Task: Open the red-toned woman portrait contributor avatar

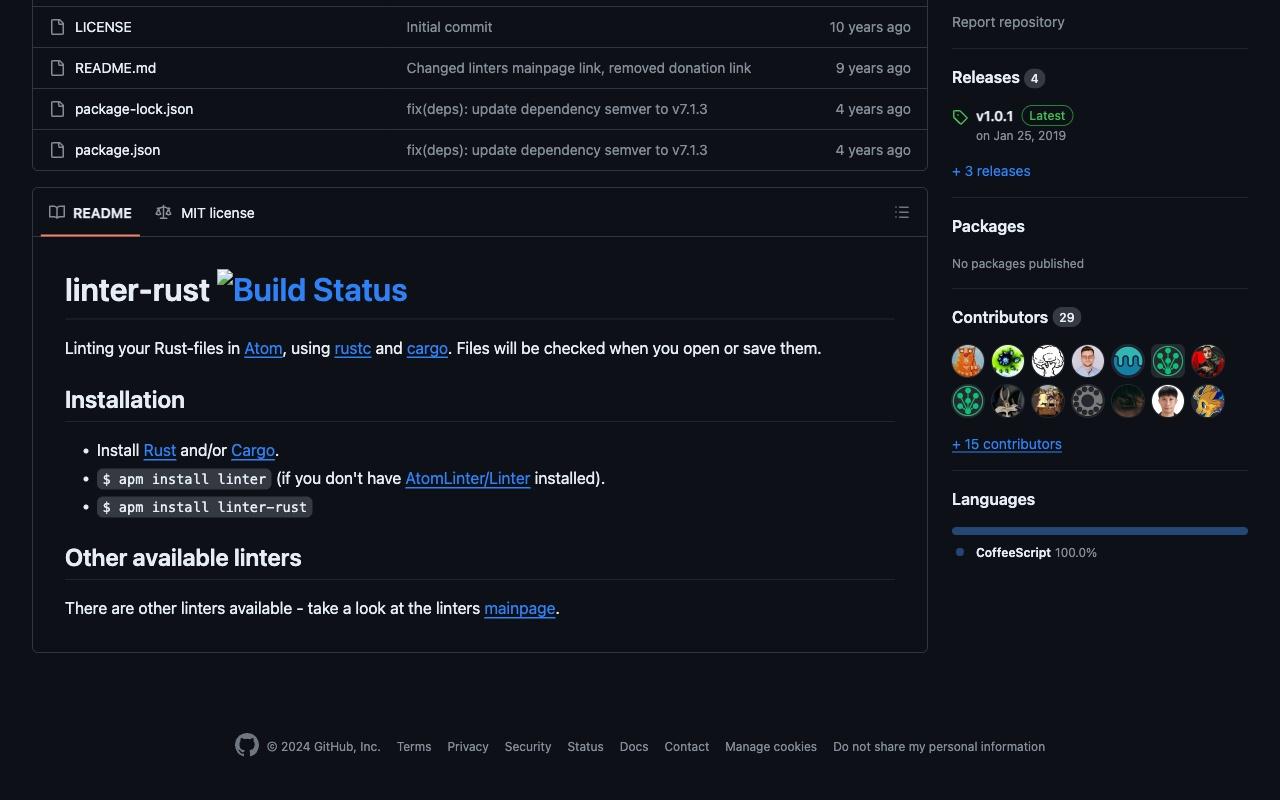Action: coord(1208,361)
